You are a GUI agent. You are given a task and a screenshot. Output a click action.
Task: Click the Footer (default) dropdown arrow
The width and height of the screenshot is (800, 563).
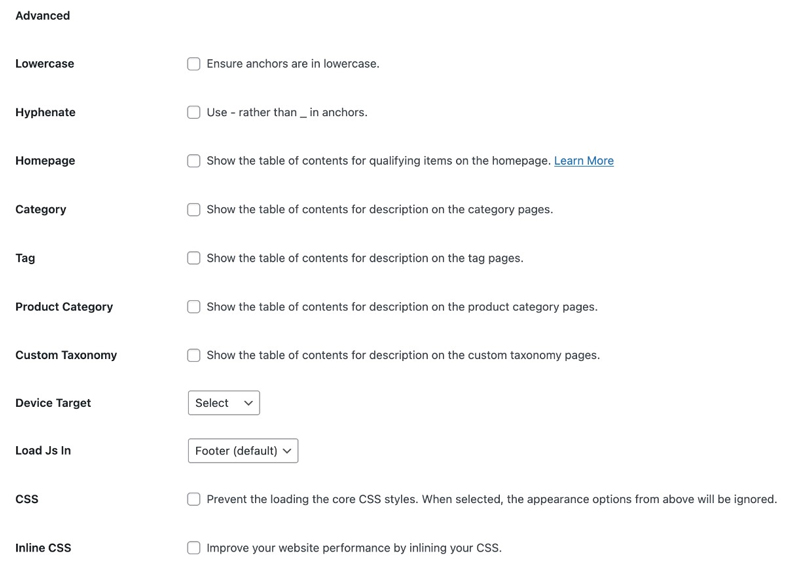coord(287,451)
